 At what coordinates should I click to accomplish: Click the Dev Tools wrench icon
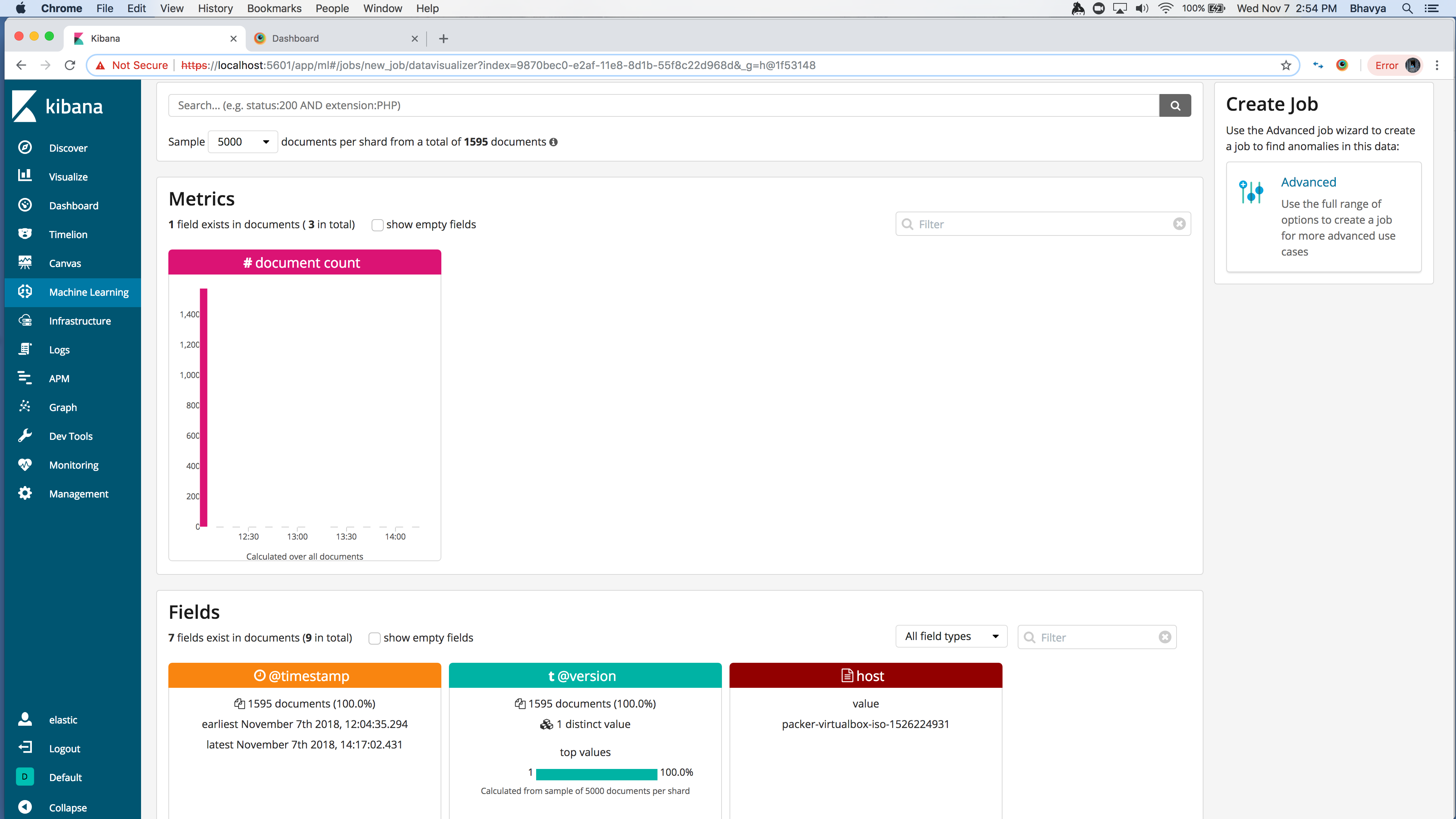[25, 435]
